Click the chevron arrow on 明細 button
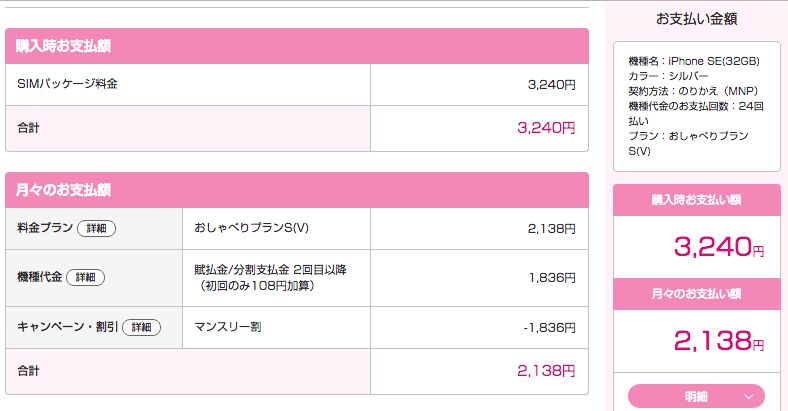Screen dimensions: 788x411 coord(749,397)
